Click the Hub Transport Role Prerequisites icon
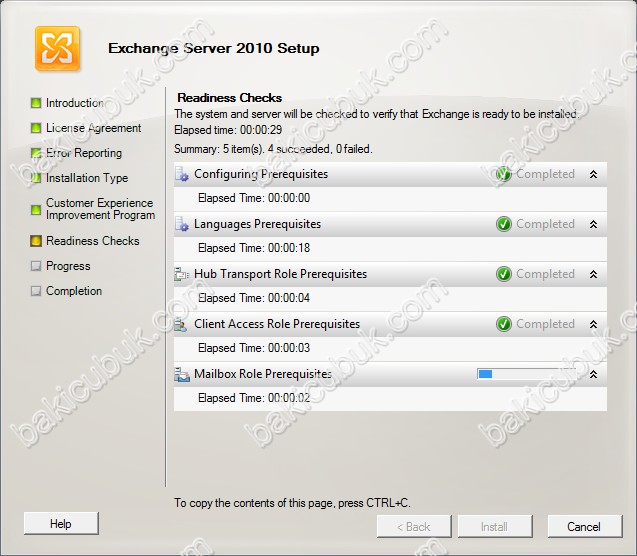The width and height of the screenshot is (637, 556). pyautogui.click(x=182, y=274)
